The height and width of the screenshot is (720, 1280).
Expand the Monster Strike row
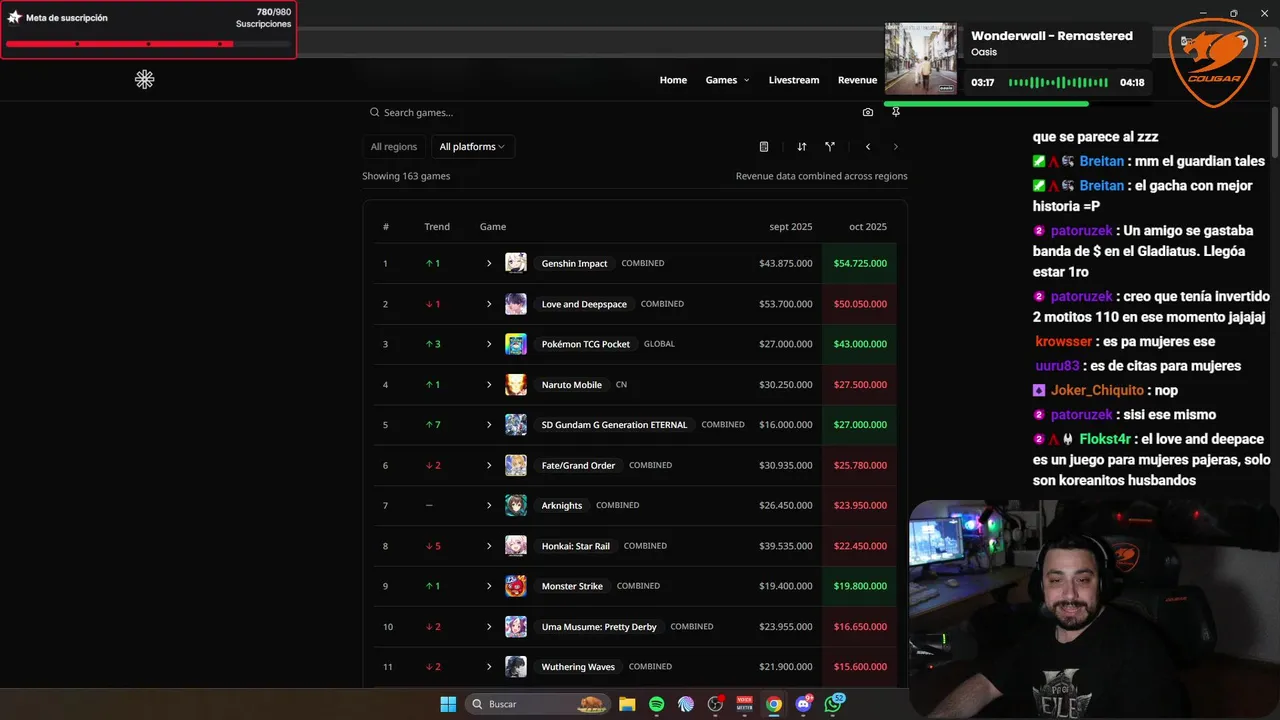489,586
